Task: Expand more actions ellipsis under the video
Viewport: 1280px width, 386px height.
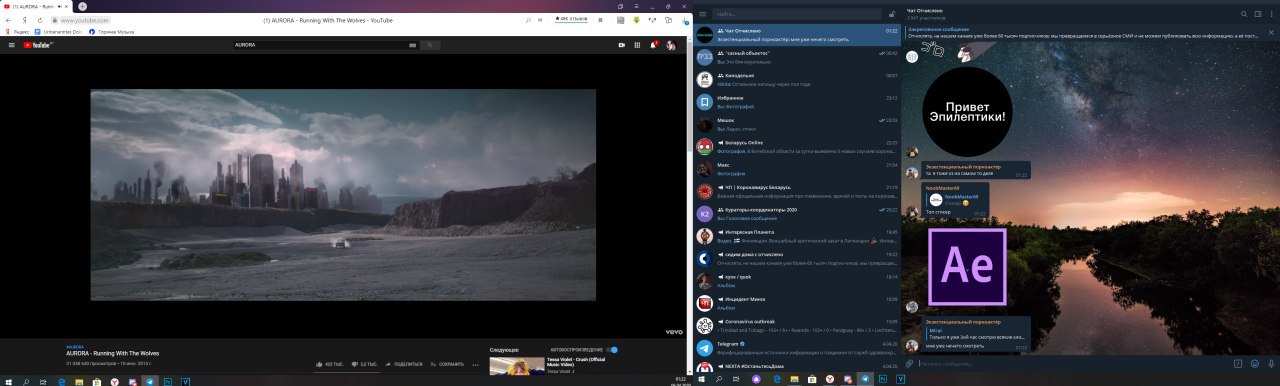Action: (x=476, y=364)
